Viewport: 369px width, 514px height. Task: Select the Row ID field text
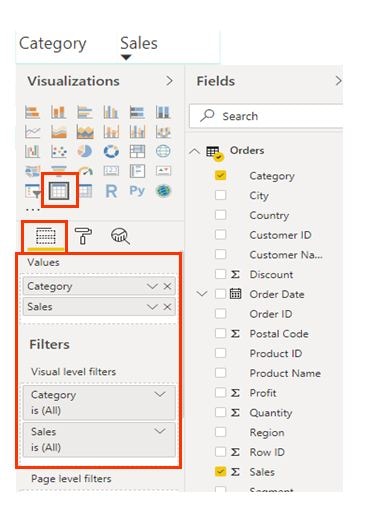tap(267, 452)
